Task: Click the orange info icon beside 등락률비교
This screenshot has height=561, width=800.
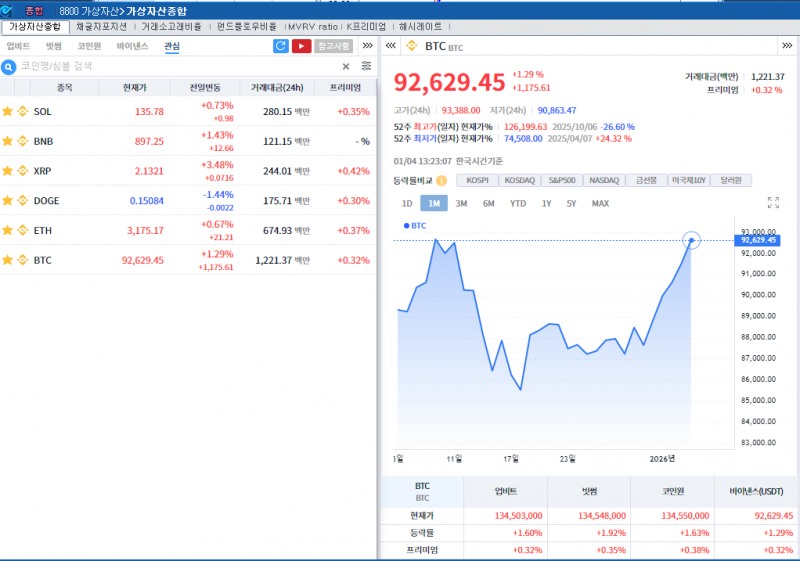Action: point(441,181)
